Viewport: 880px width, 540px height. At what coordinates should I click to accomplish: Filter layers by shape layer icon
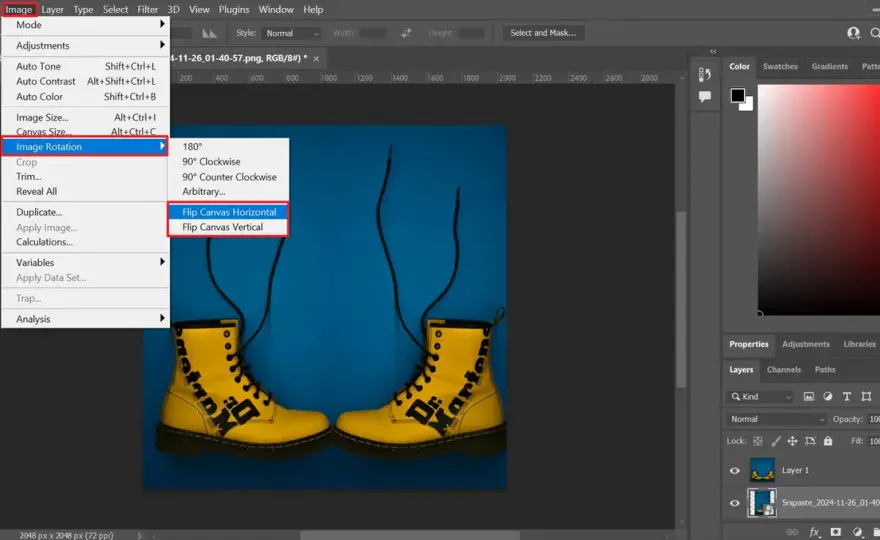pyautogui.click(x=867, y=396)
